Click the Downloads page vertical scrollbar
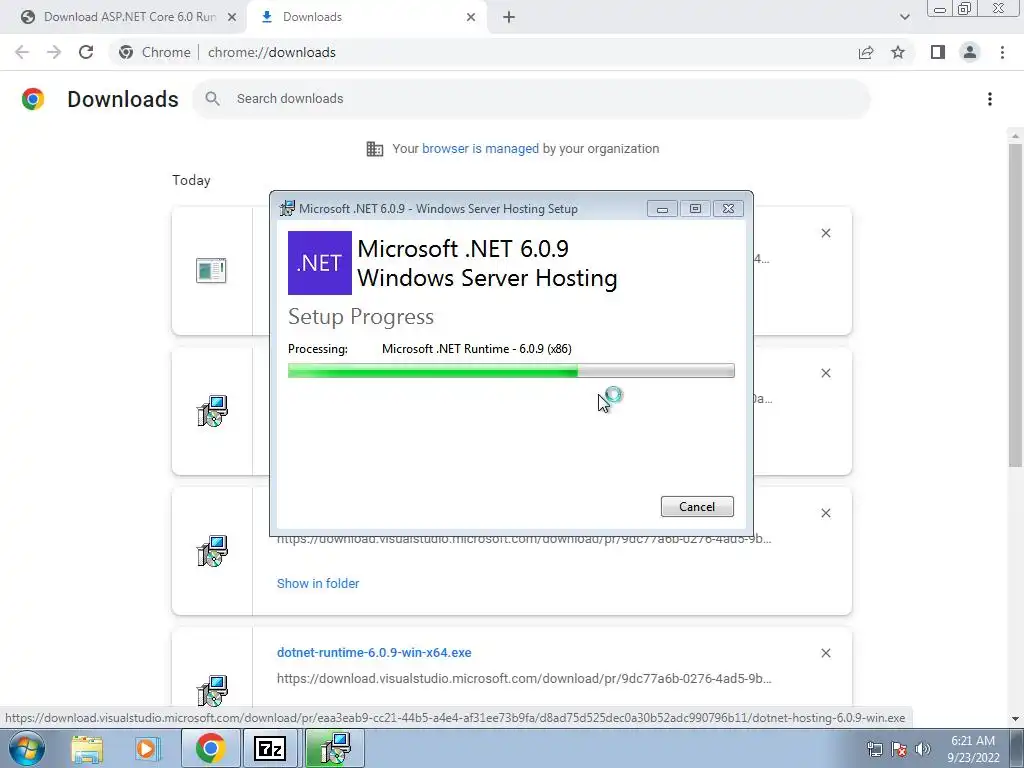Viewport: 1024px width, 768px height. pyautogui.click(x=1015, y=306)
